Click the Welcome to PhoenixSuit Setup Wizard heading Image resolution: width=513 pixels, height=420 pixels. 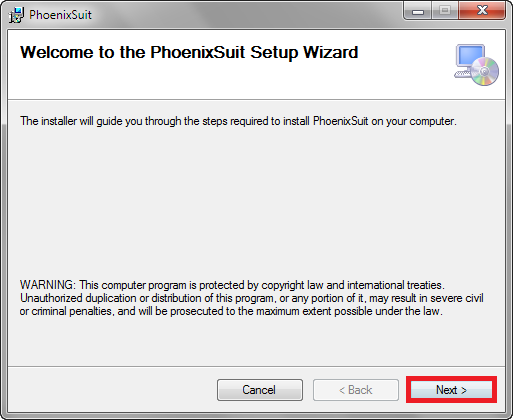point(189,52)
